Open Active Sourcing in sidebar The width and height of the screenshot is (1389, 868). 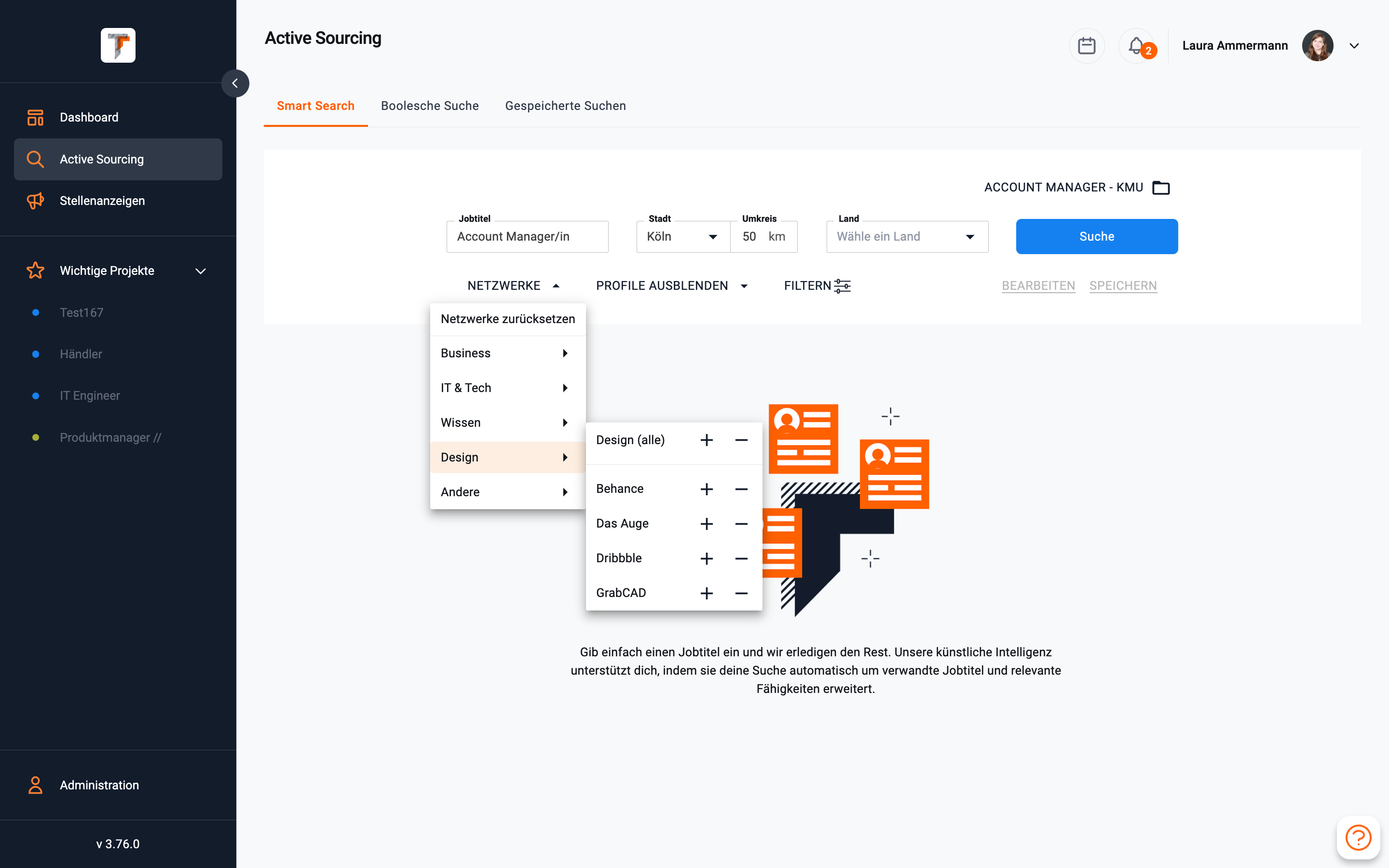[118, 159]
